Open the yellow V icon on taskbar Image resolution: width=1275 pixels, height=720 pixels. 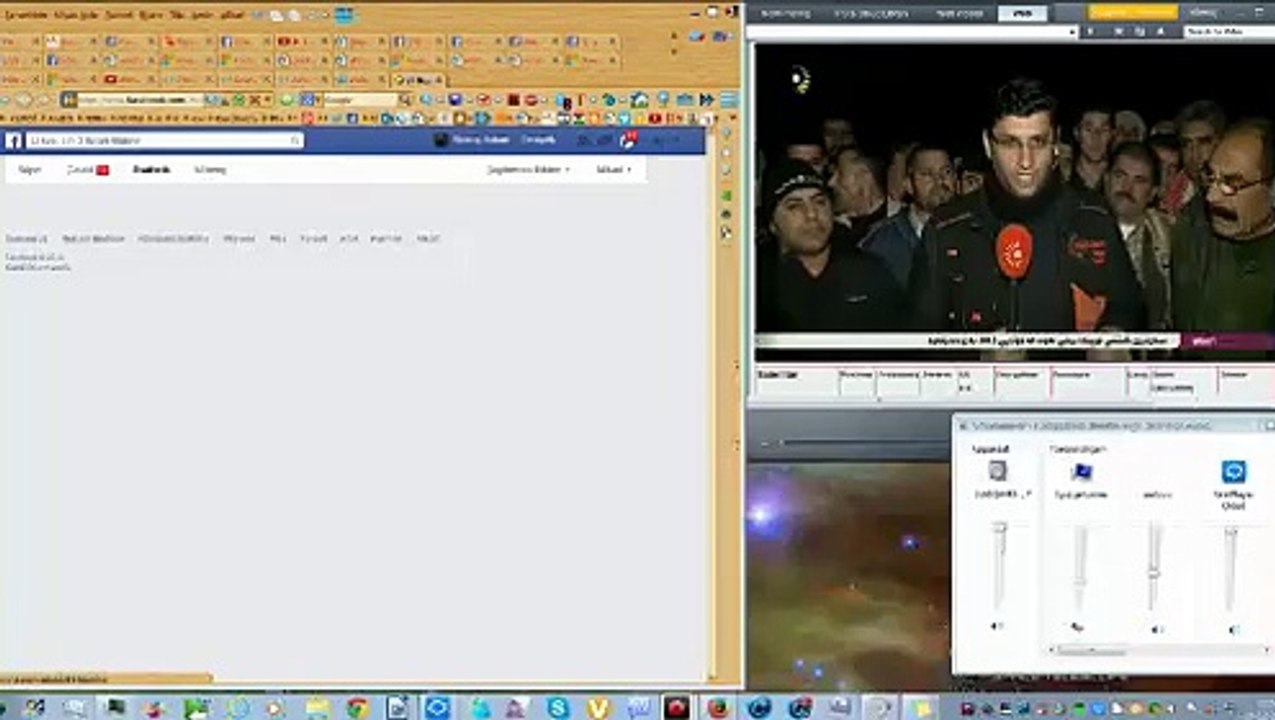click(x=598, y=708)
